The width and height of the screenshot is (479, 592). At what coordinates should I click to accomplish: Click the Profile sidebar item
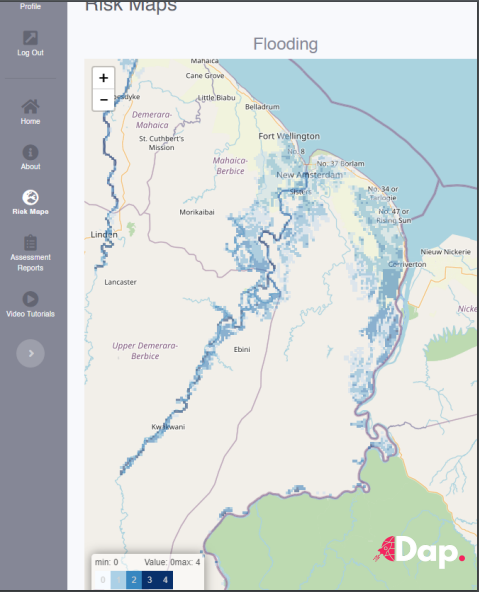[x=30, y=6]
